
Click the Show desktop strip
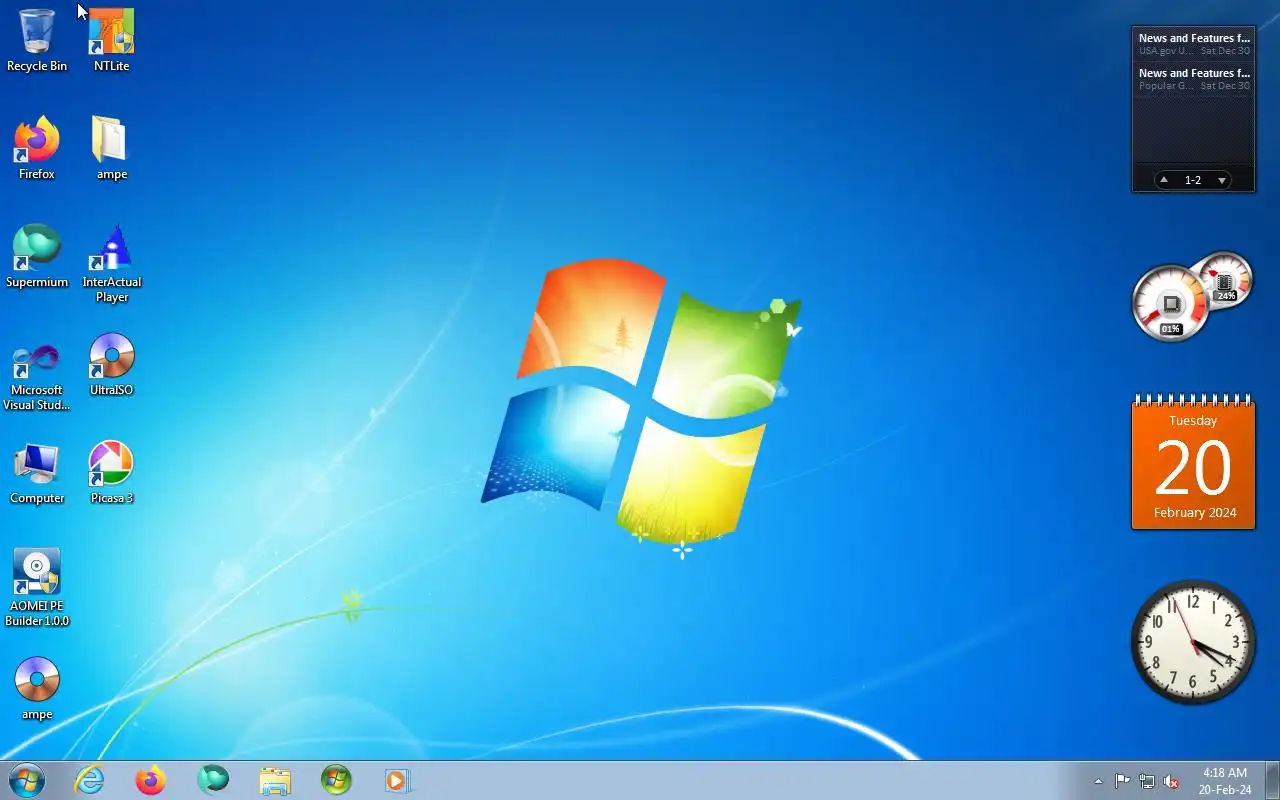[1272, 780]
